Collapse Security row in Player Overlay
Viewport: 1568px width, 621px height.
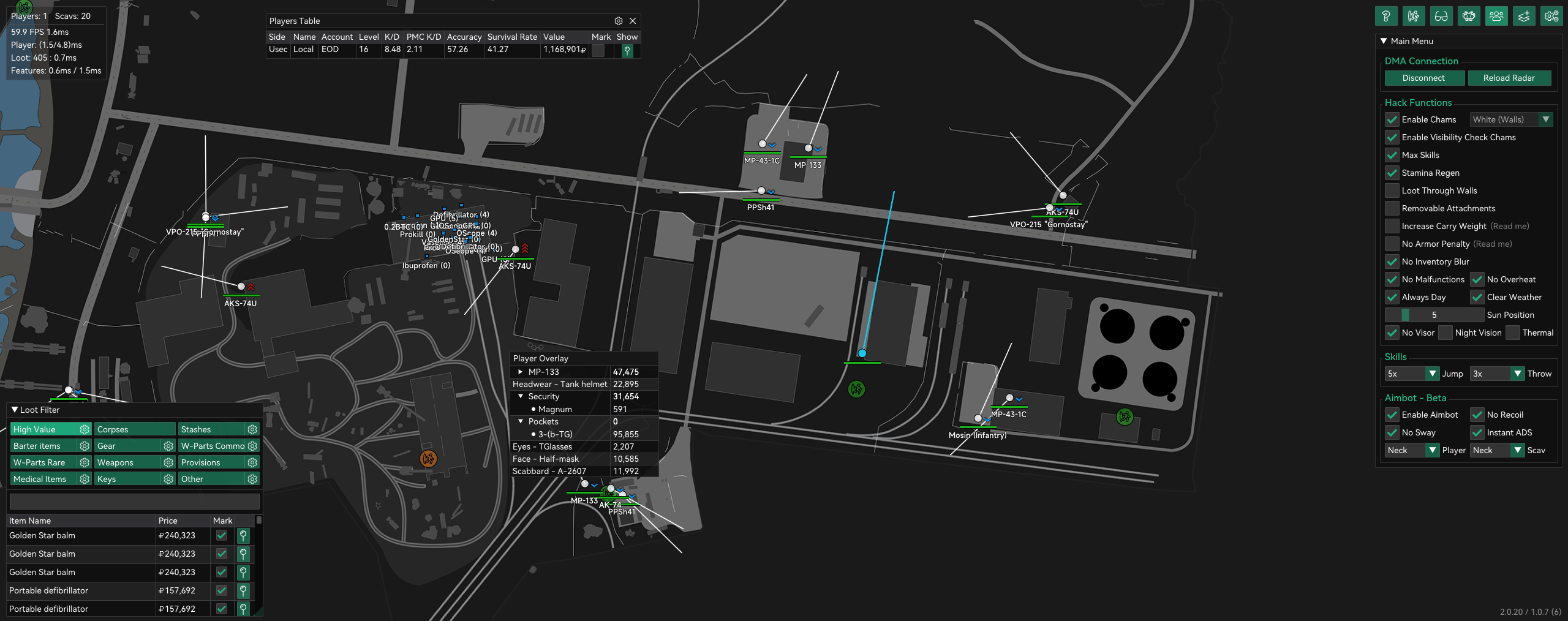coord(521,396)
